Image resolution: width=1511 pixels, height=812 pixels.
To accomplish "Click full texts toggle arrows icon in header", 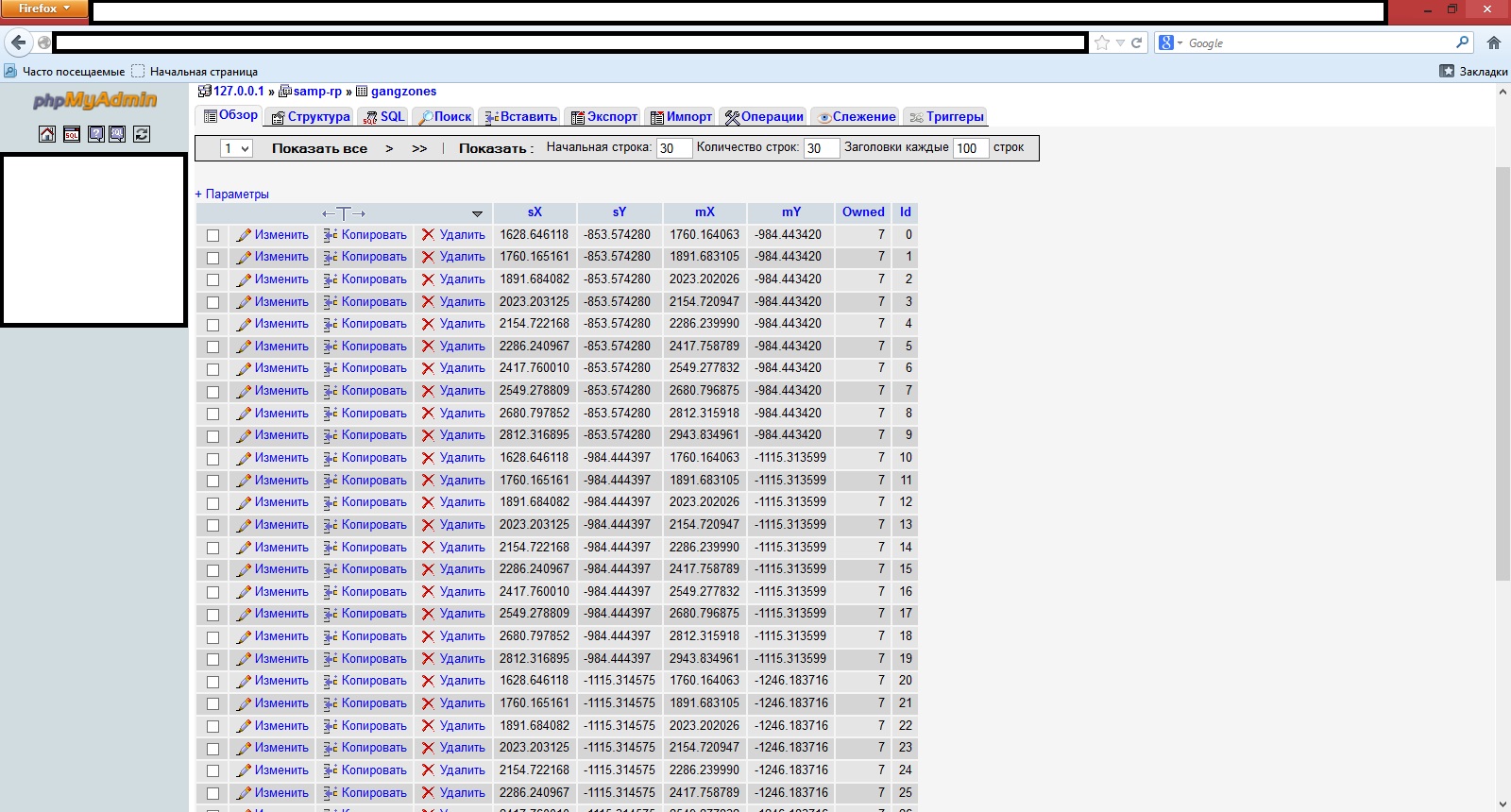I will 344,213.
